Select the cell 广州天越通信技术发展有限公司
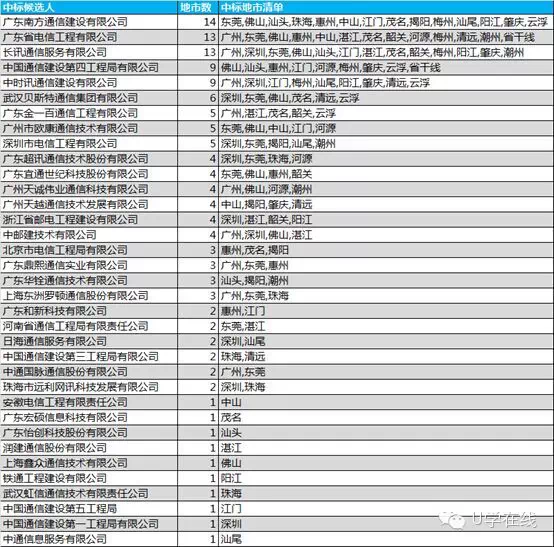554x547 pixels. pos(89,204)
